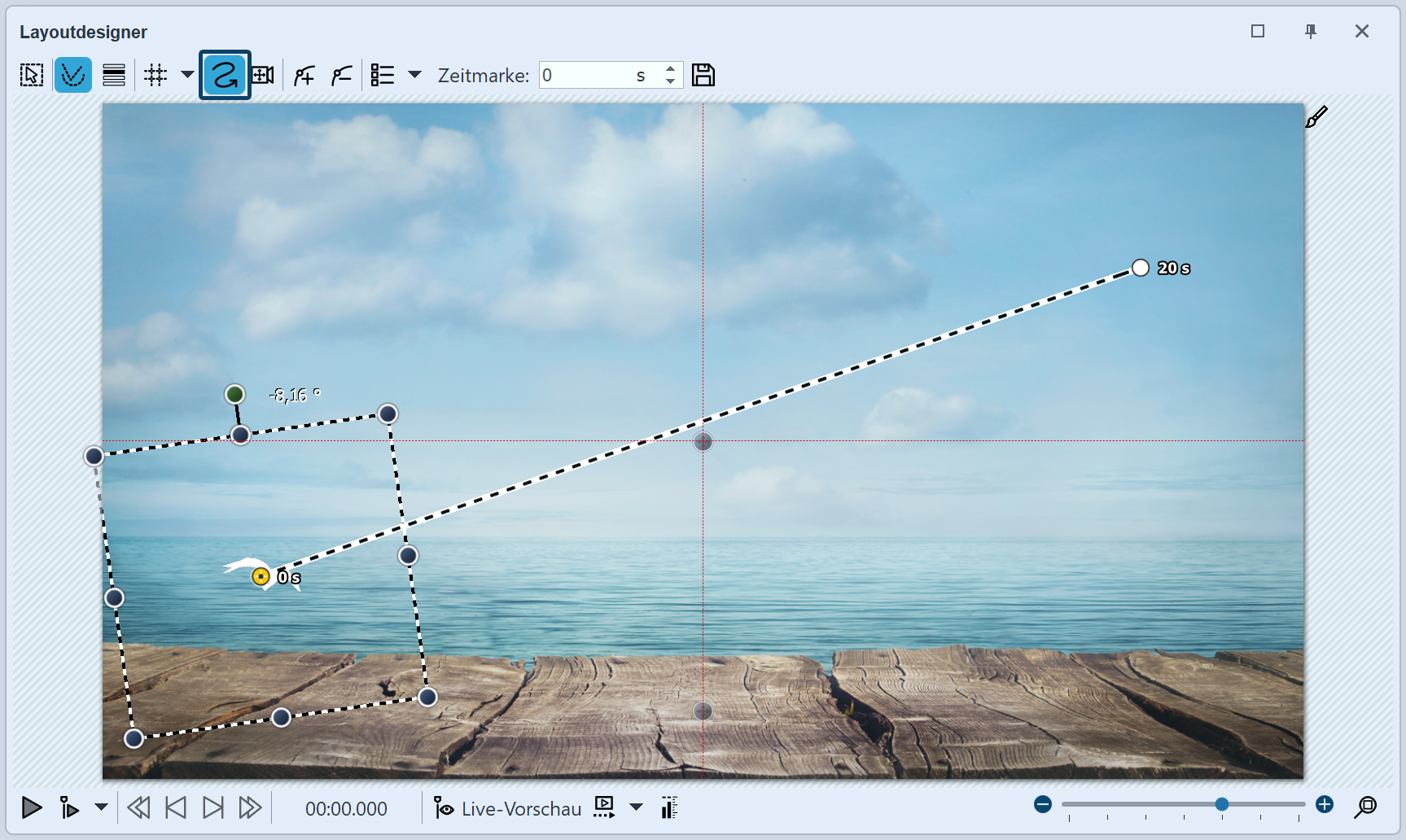Save layout with the floppy disk icon

tap(703, 76)
